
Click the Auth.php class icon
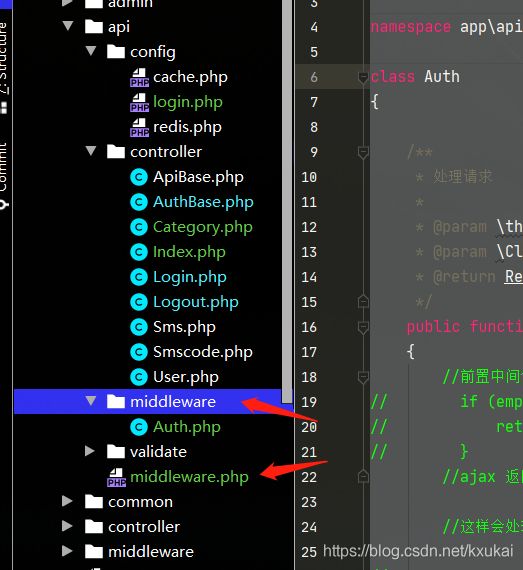pos(139,427)
